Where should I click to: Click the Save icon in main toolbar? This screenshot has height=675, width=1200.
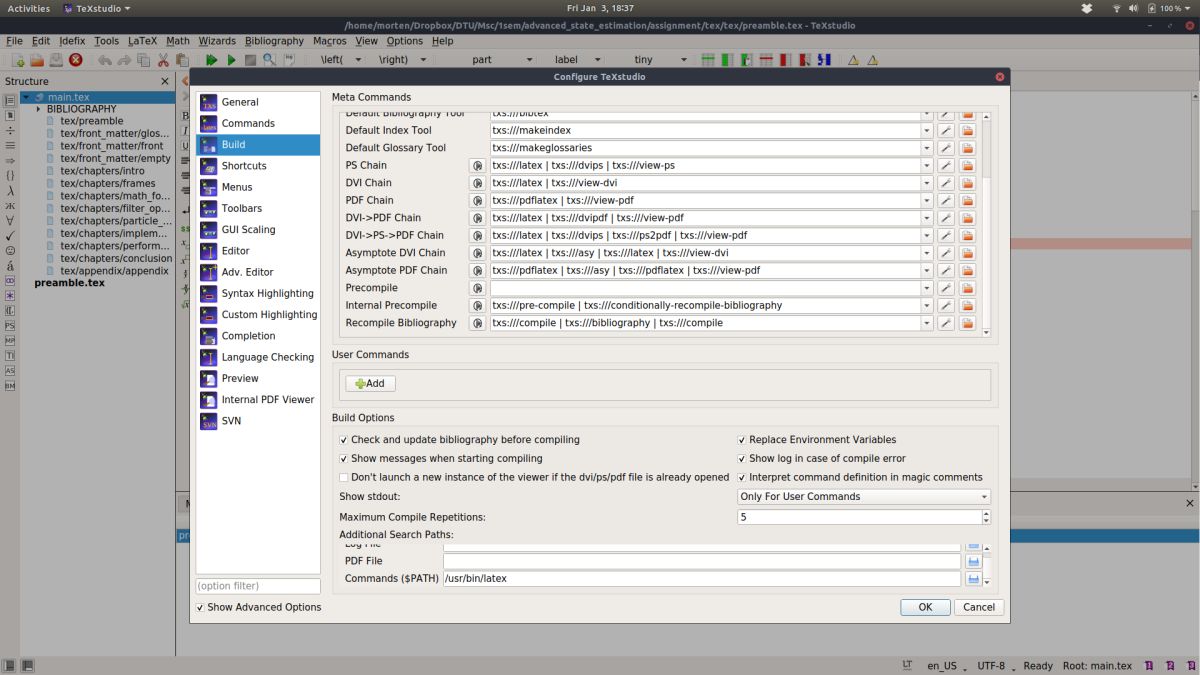click(x=56, y=60)
